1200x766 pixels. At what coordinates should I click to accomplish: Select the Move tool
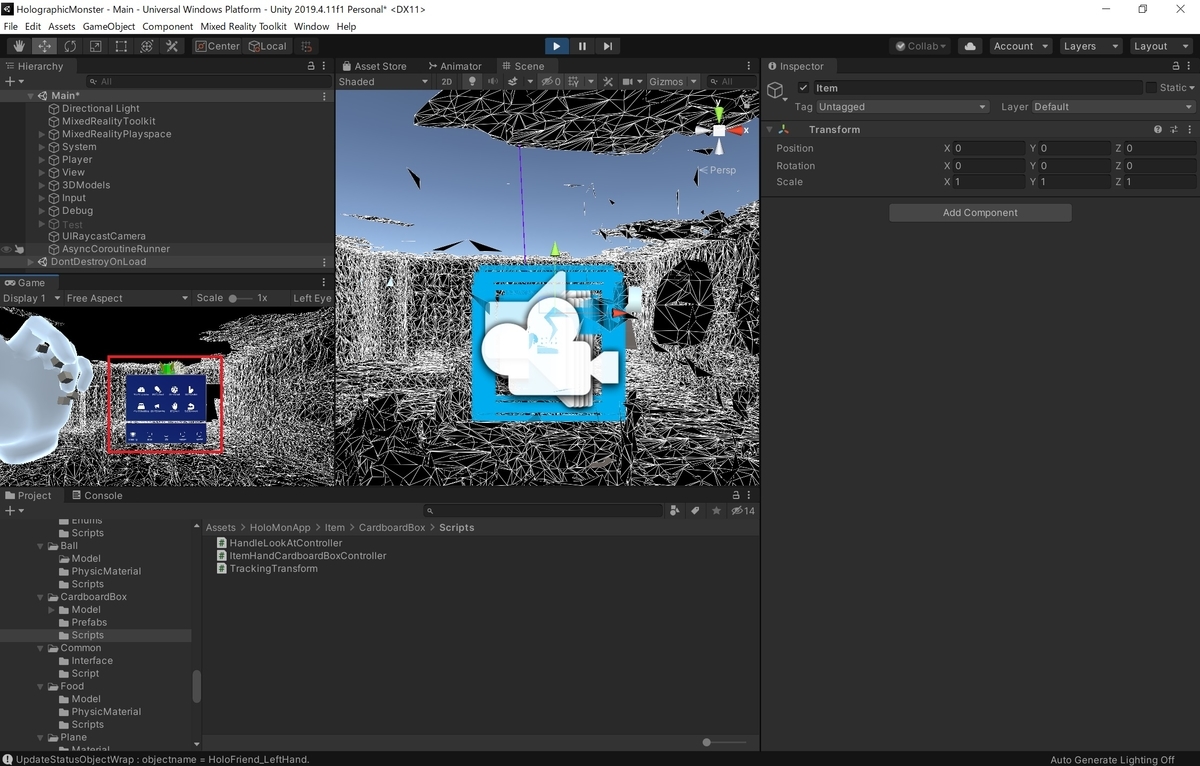pyautogui.click(x=45, y=46)
